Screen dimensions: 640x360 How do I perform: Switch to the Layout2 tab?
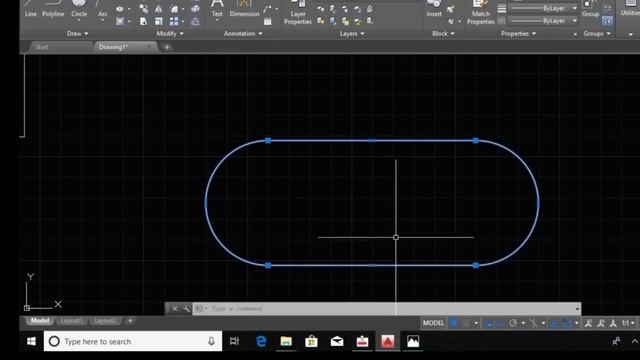tap(105, 321)
